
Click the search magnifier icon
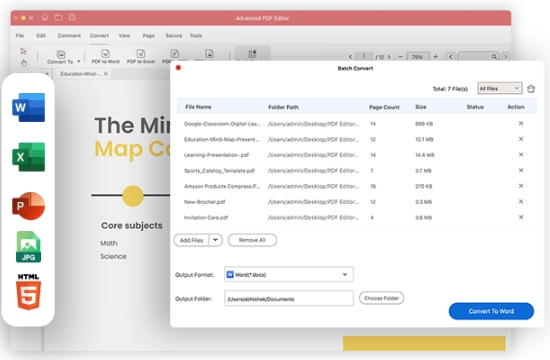point(494,56)
